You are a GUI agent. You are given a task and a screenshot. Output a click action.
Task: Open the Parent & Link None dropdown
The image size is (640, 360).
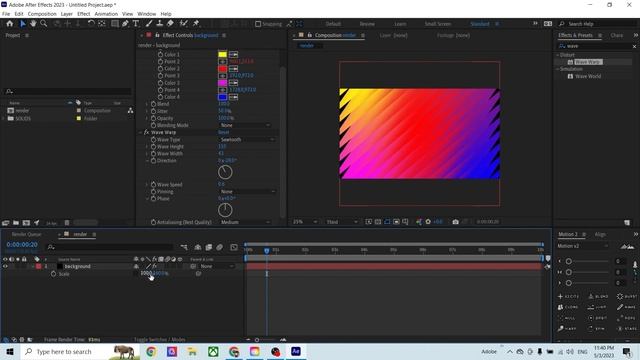tap(217, 266)
